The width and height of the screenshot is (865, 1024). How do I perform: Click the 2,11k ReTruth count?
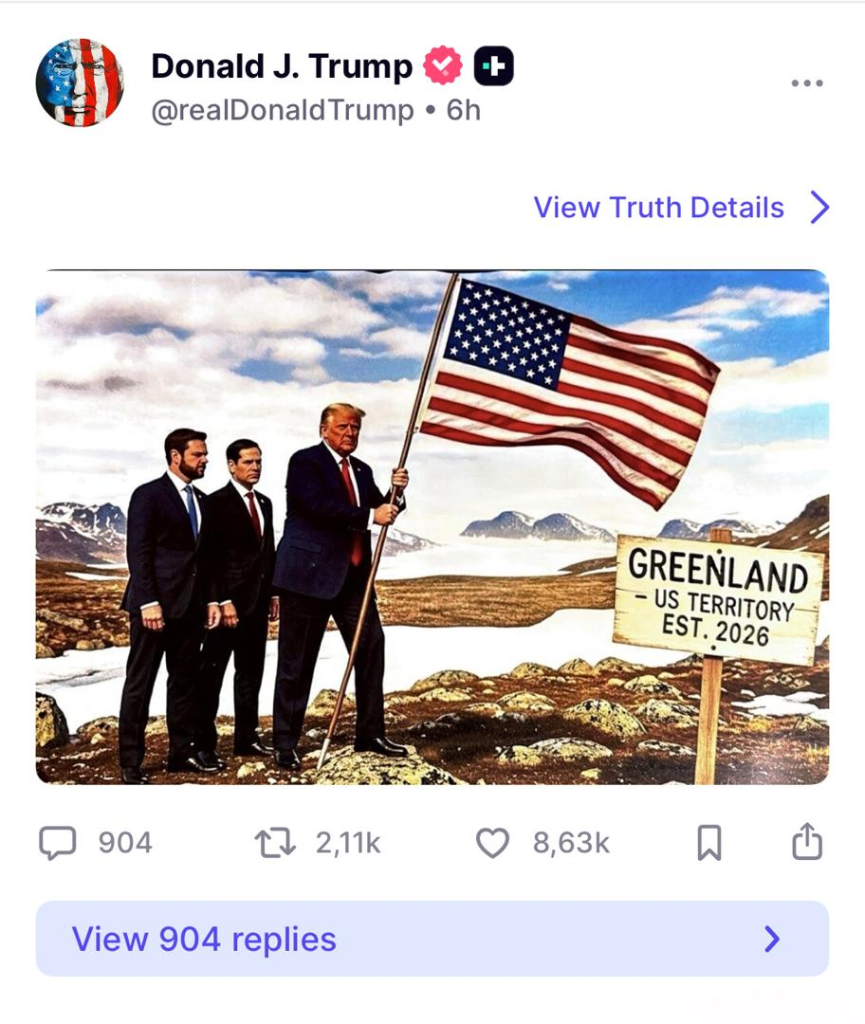pos(348,843)
